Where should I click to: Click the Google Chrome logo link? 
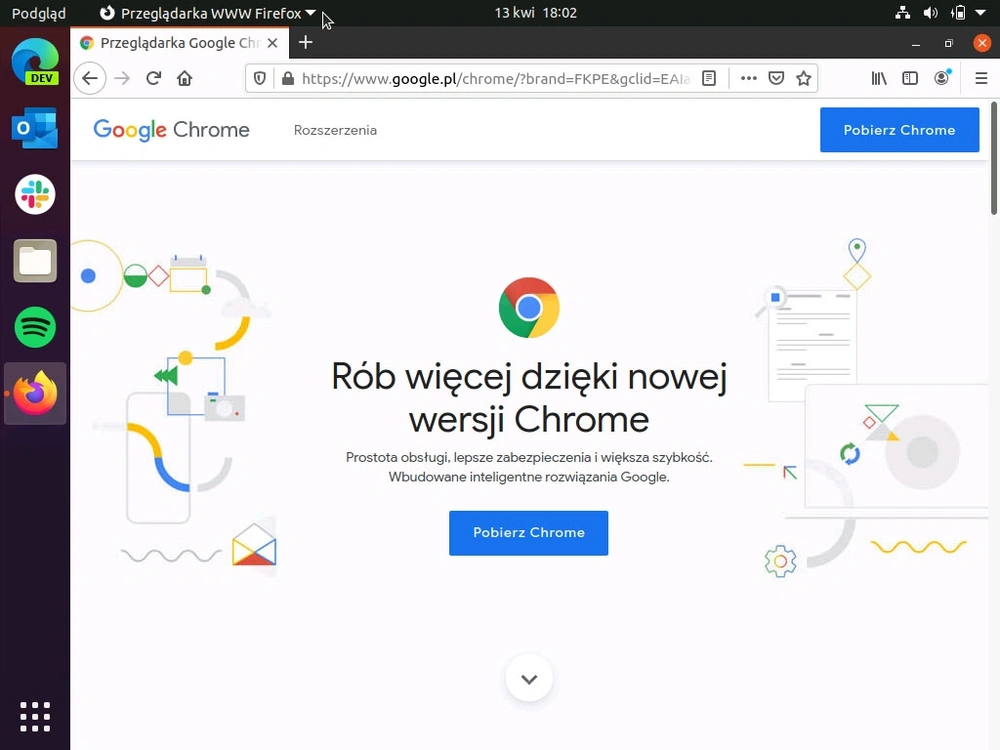point(172,129)
